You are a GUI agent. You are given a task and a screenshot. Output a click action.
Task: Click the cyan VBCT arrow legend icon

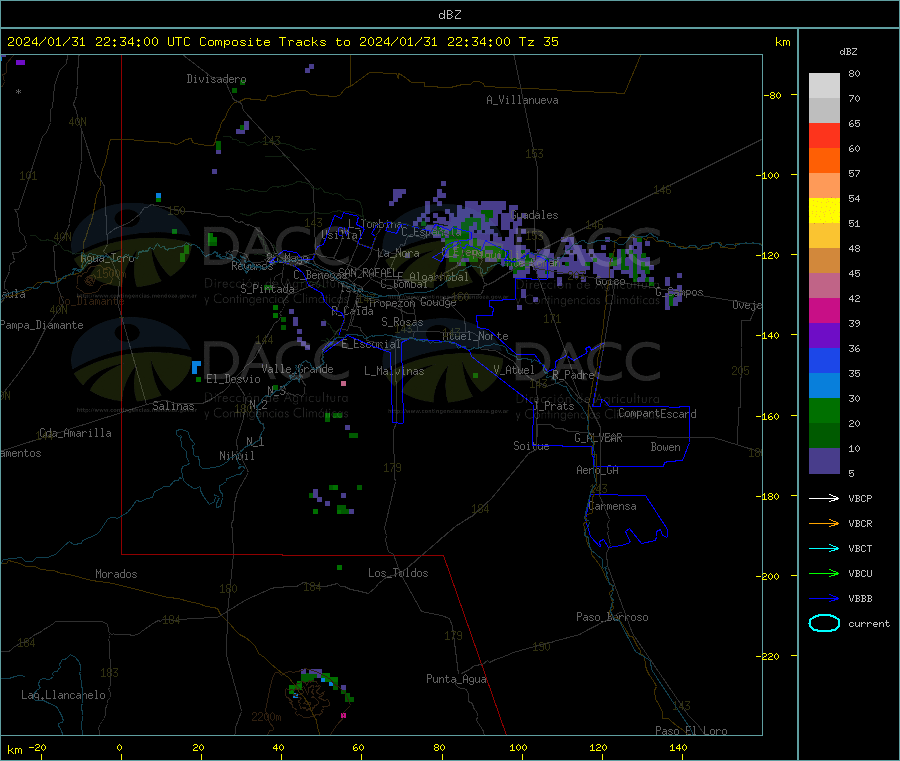824,548
